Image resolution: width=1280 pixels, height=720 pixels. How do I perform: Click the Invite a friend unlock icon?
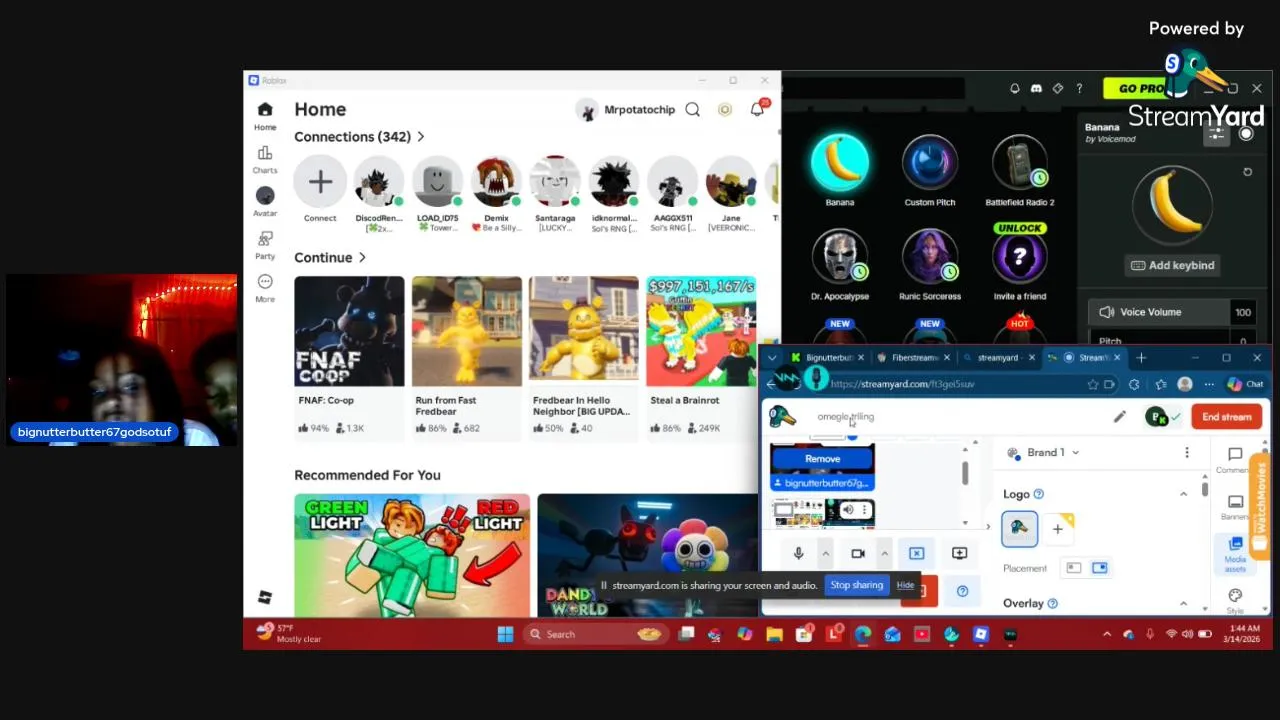pos(1019,257)
